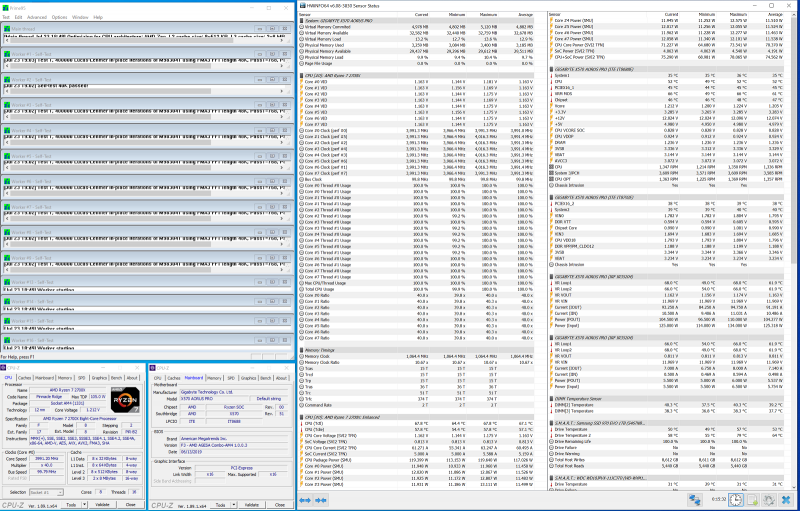Viewport: 800px width, 511px height.
Task: Select the Chipset temperature sensor row
Action: 667,100
